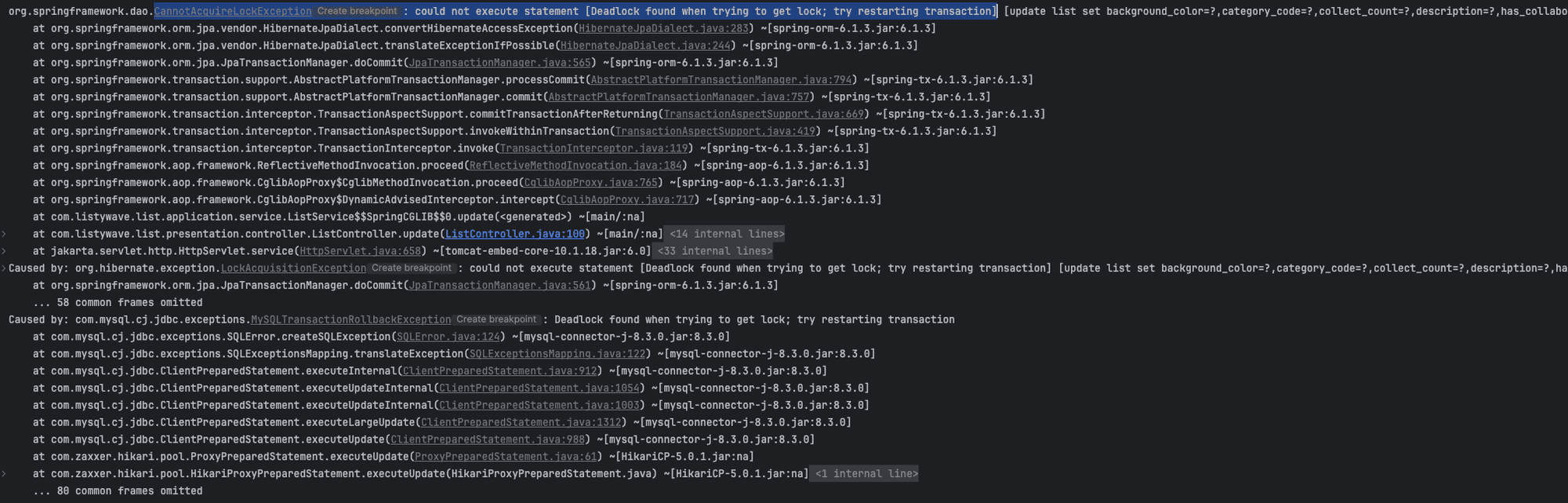Expand the 33 internal lines fold
Screen dimensions: 1568x503
(714, 251)
